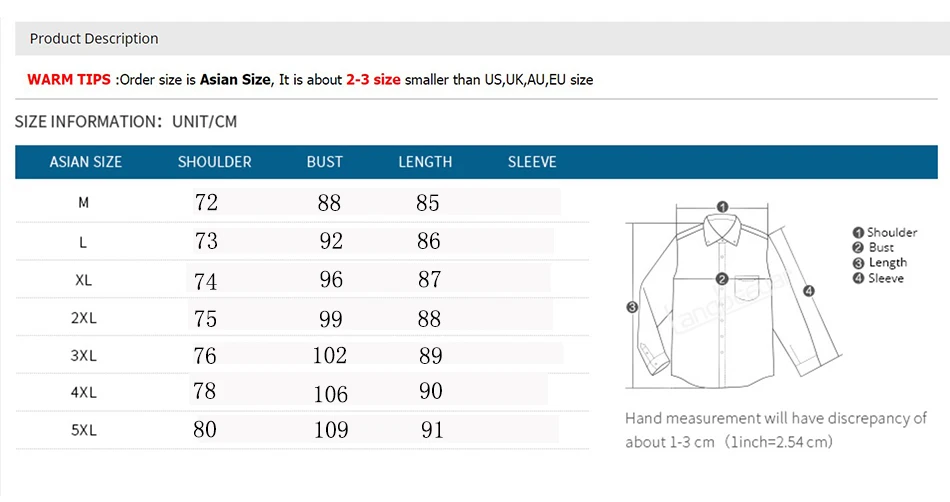Click the Length legend number icon
The image size is (950, 502).
[x=858, y=263]
